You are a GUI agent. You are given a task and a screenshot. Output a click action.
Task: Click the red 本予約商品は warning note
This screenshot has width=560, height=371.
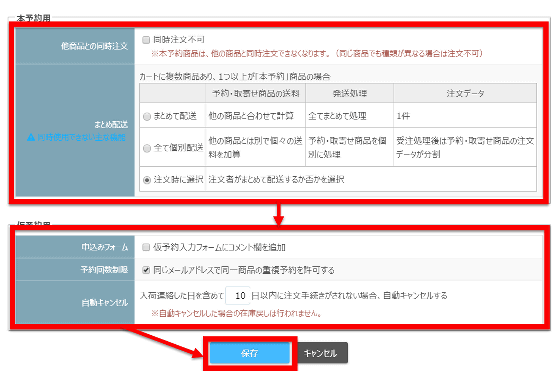(x=317, y=54)
